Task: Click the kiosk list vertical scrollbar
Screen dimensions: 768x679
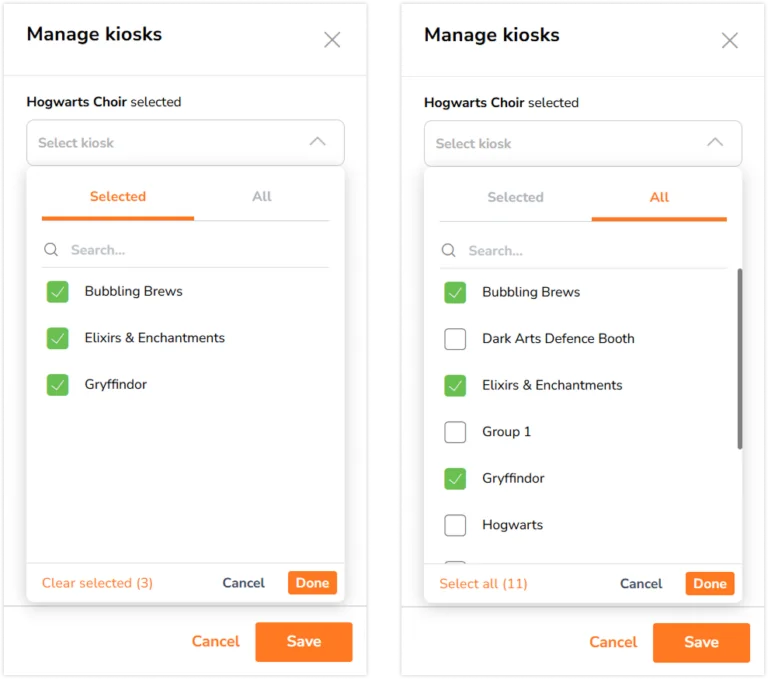Action: (x=739, y=359)
